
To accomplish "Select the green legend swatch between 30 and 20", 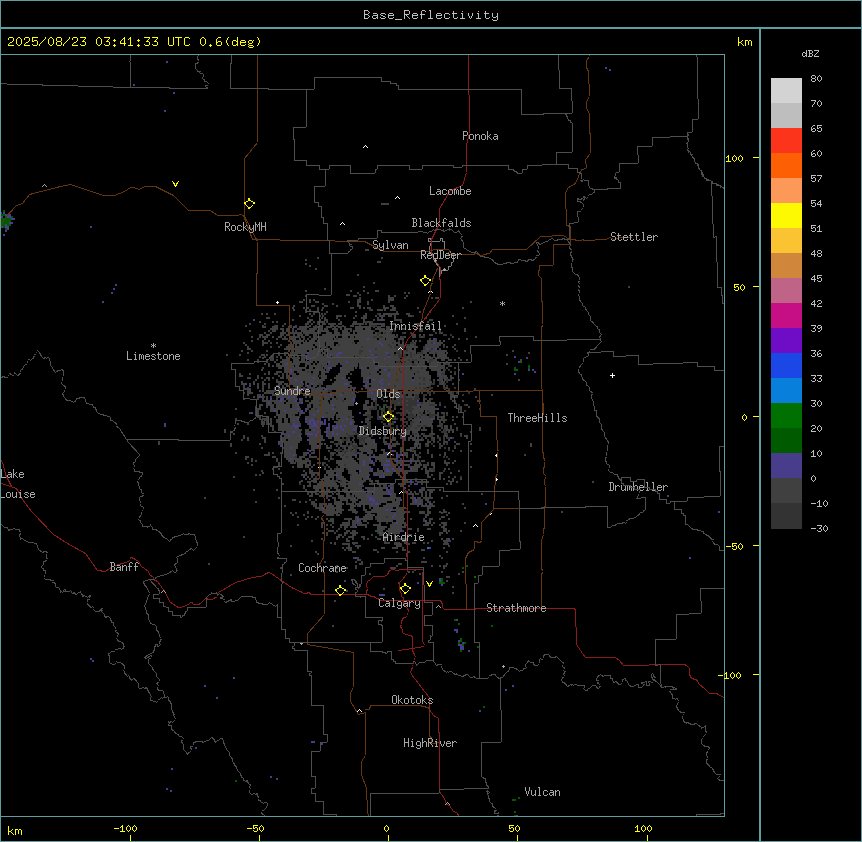I will [786, 416].
